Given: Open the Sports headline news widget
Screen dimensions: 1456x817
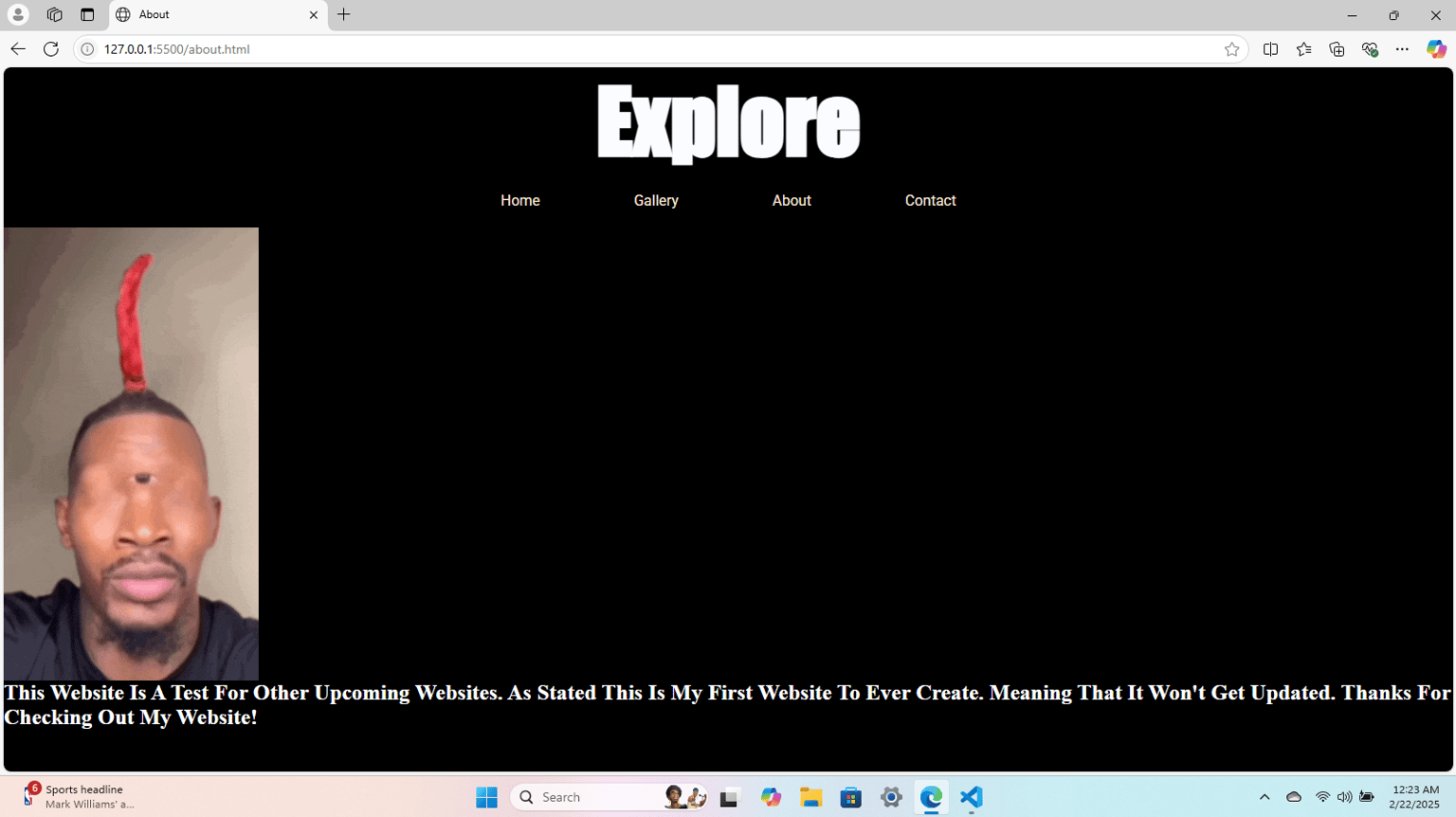Looking at the screenshot, I should [78, 796].
